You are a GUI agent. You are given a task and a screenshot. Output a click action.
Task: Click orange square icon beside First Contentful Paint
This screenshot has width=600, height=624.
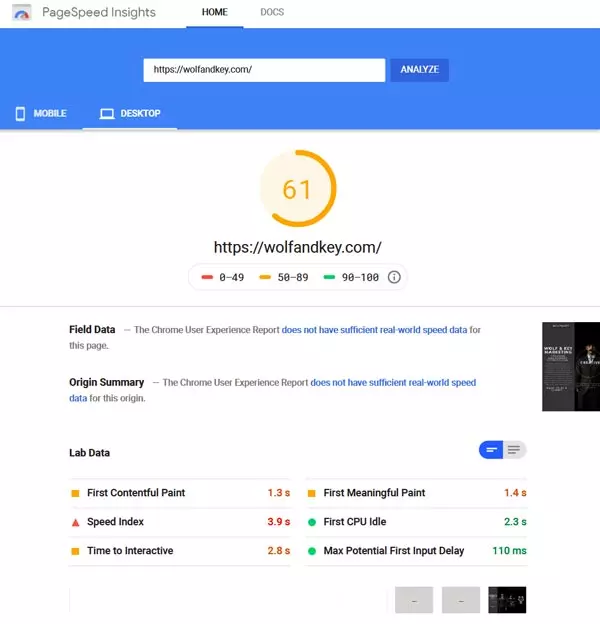click(75, 493)
